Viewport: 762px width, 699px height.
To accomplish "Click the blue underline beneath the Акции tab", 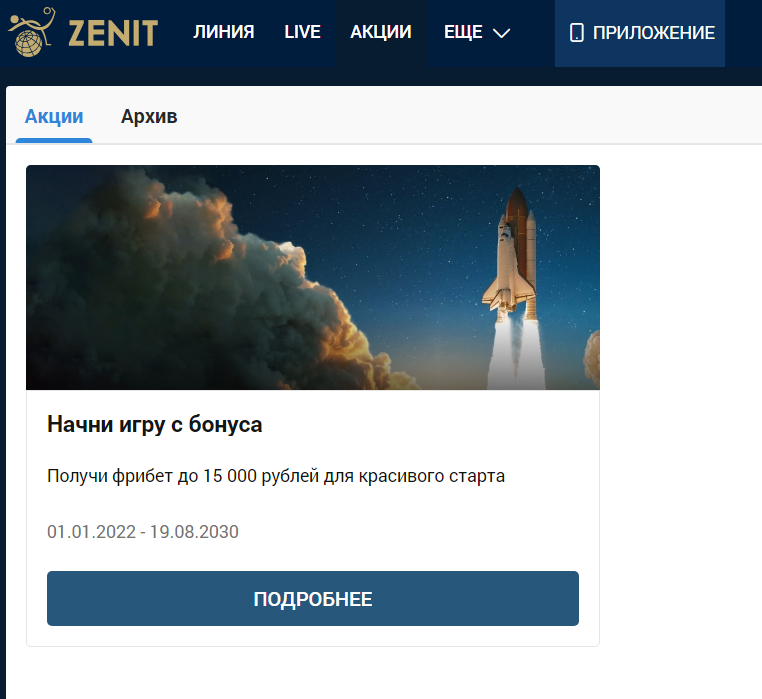I will point(54,140).
